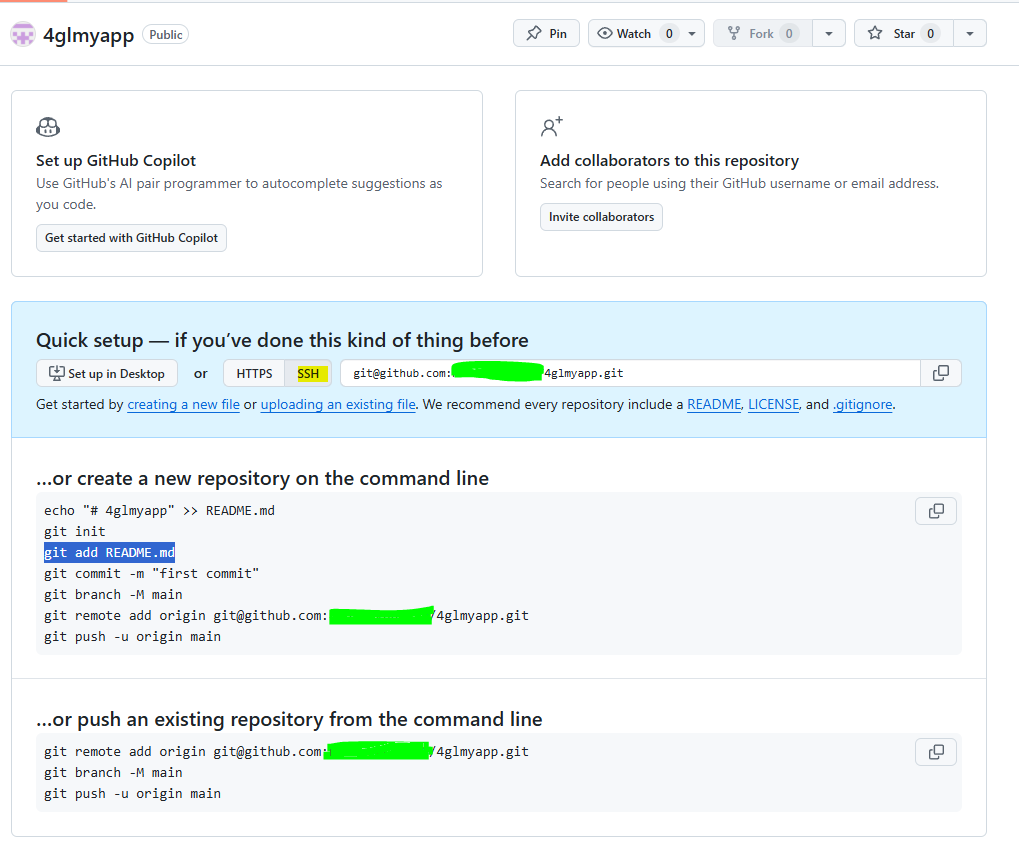1019x855 pixels.
Task: Click the add collaborator person icon
Action: 552,127
